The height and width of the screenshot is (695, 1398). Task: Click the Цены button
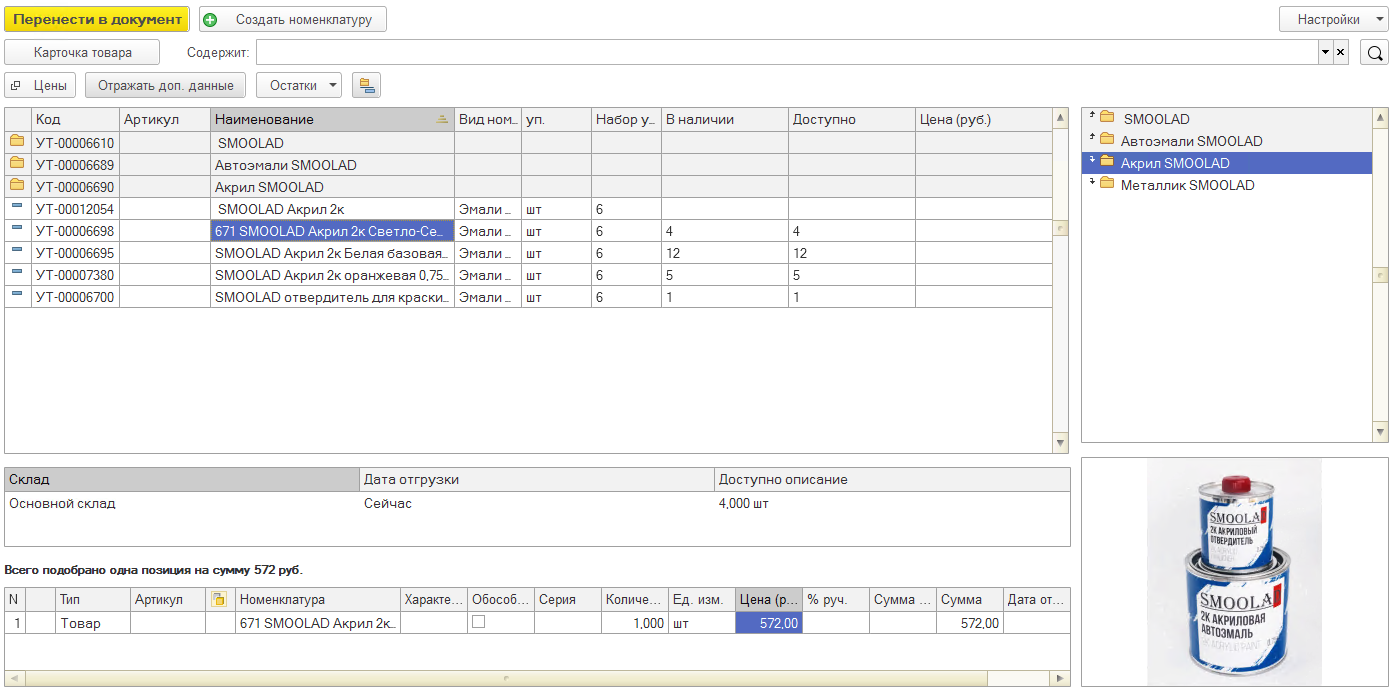41,86
